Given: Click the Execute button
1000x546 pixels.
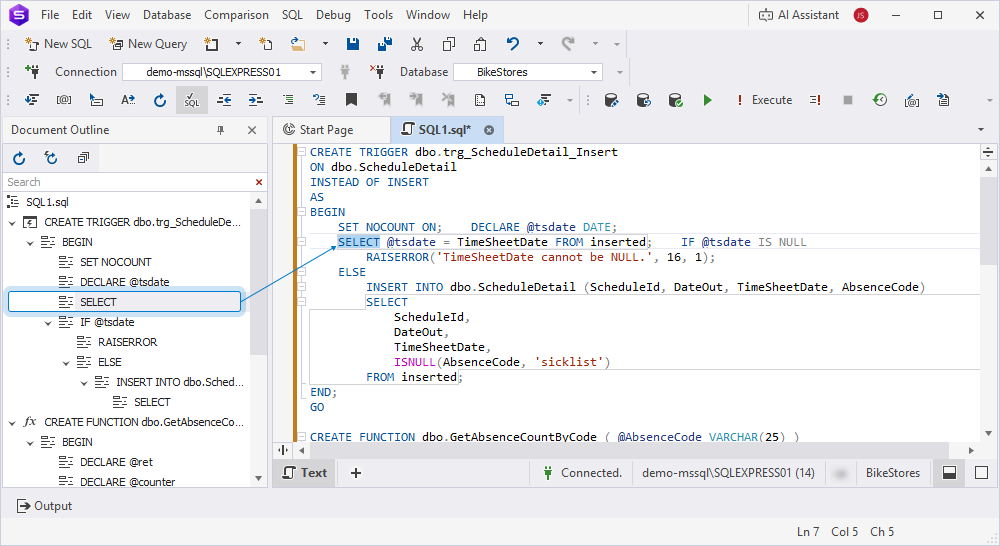Looking at the screenshot, I should pyautogui.click(x=764, y=100).
